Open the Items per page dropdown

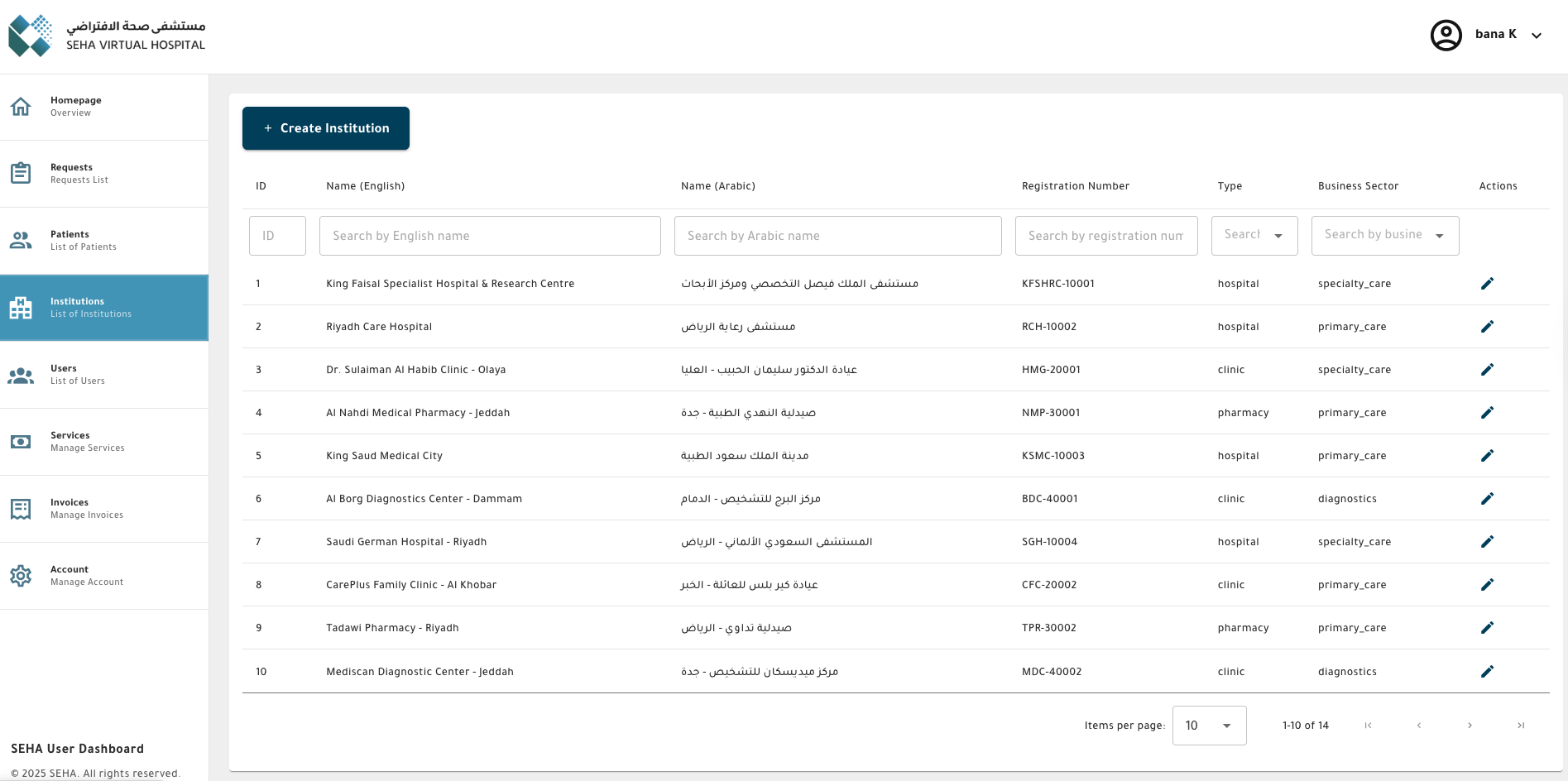[1209, 726]
